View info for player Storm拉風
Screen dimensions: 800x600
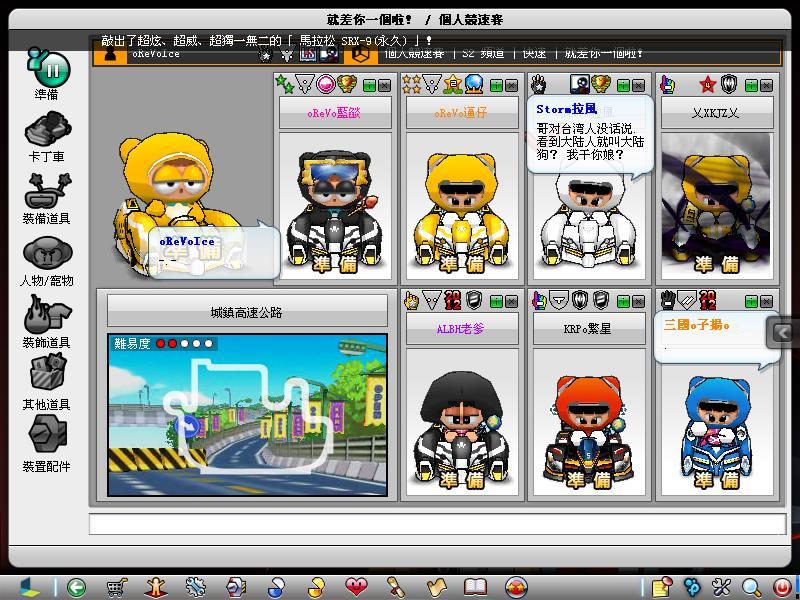(x=623, y=85)
